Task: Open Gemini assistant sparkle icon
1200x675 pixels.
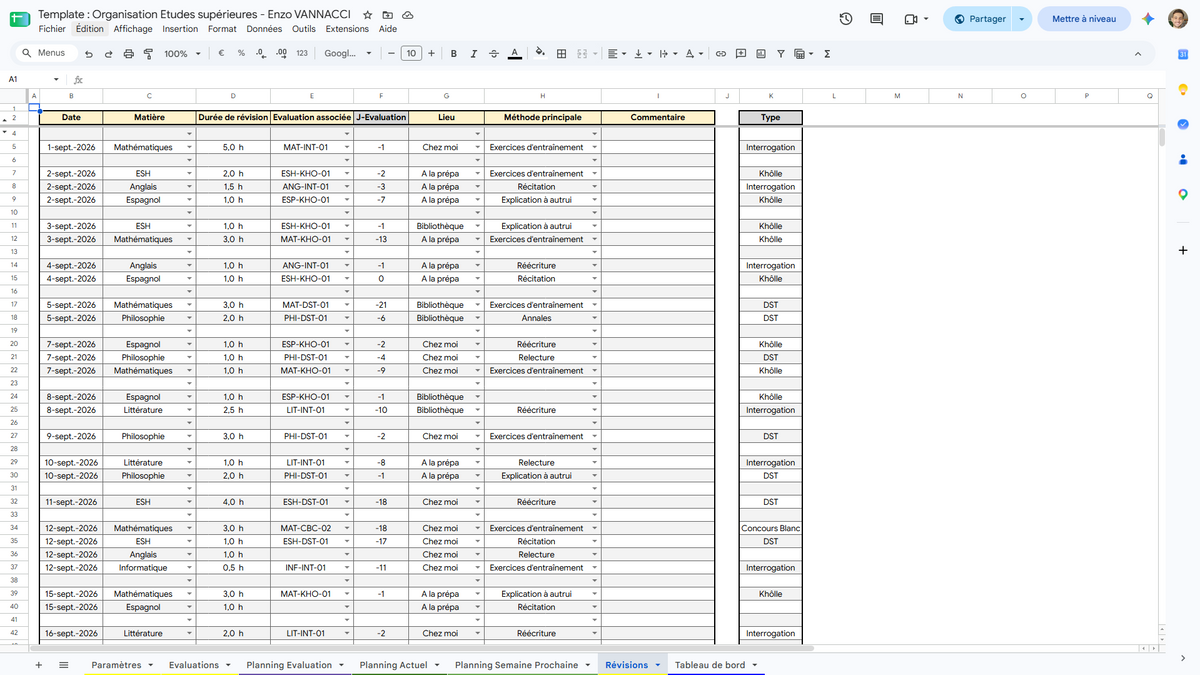Action: coord(1149,19)
